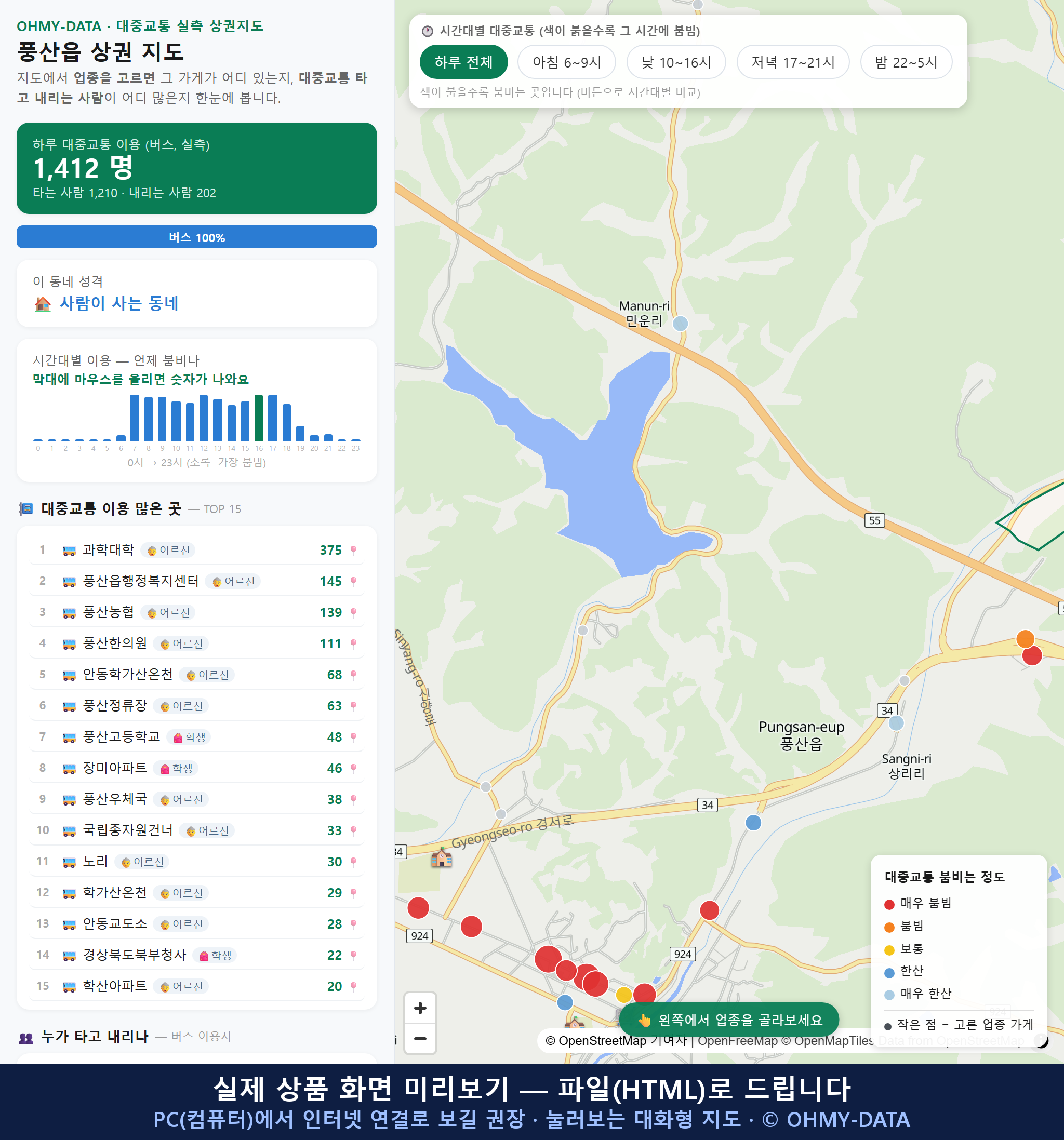Choose the 밤 22~5시 time filter

(x=906, y=62)
